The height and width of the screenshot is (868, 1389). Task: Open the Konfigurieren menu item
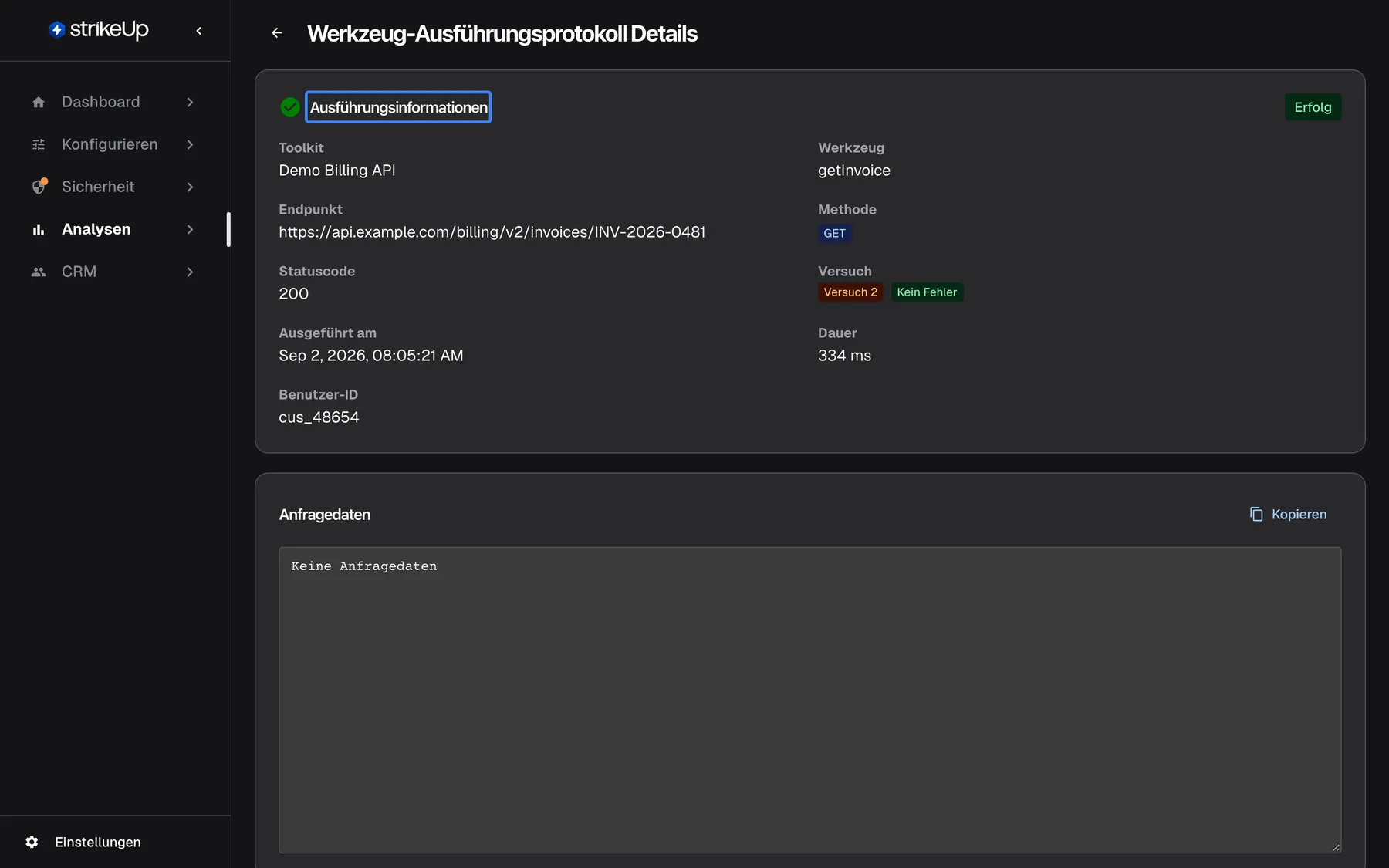(x=113, y=144)
